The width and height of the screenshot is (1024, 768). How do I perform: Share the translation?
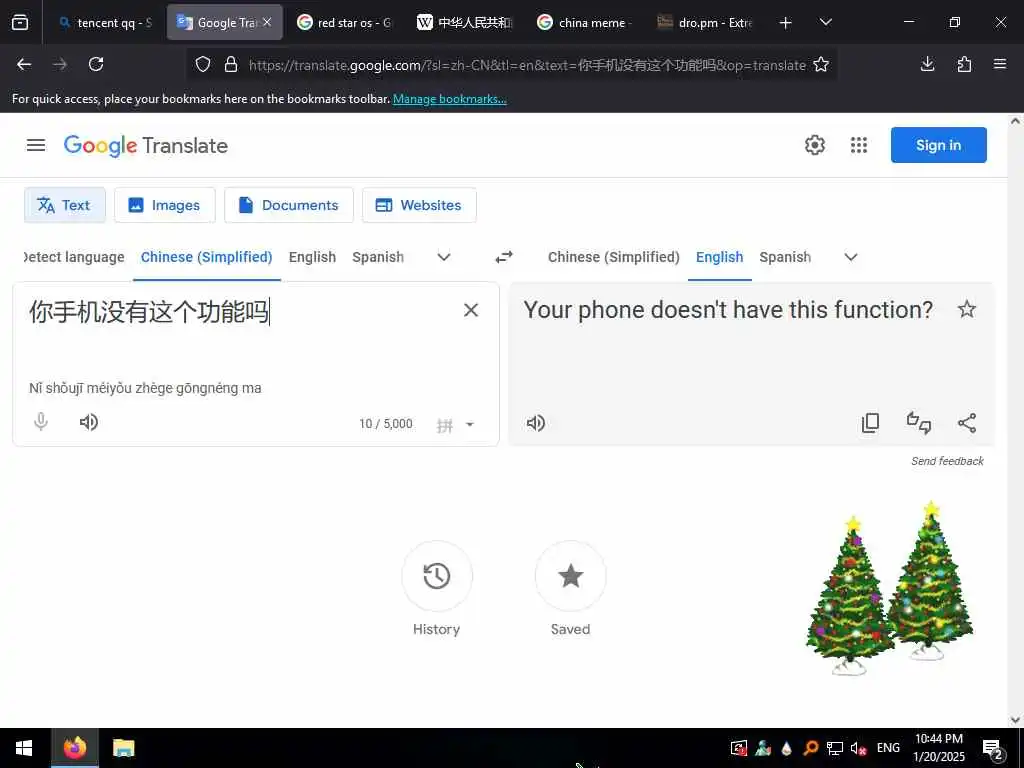[967, 423]
